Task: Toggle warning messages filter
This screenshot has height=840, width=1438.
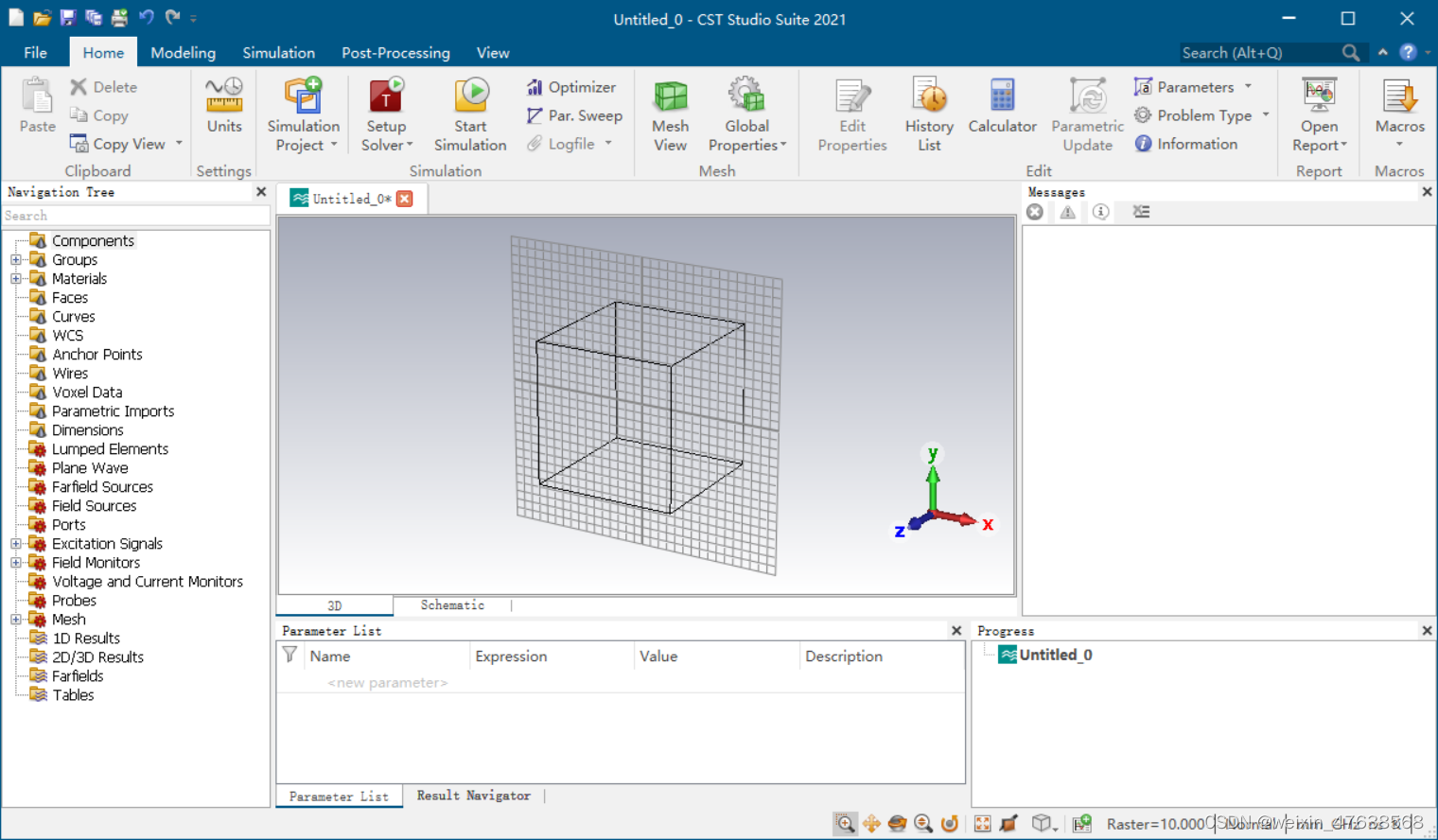Action: [x=1067, y=212]
